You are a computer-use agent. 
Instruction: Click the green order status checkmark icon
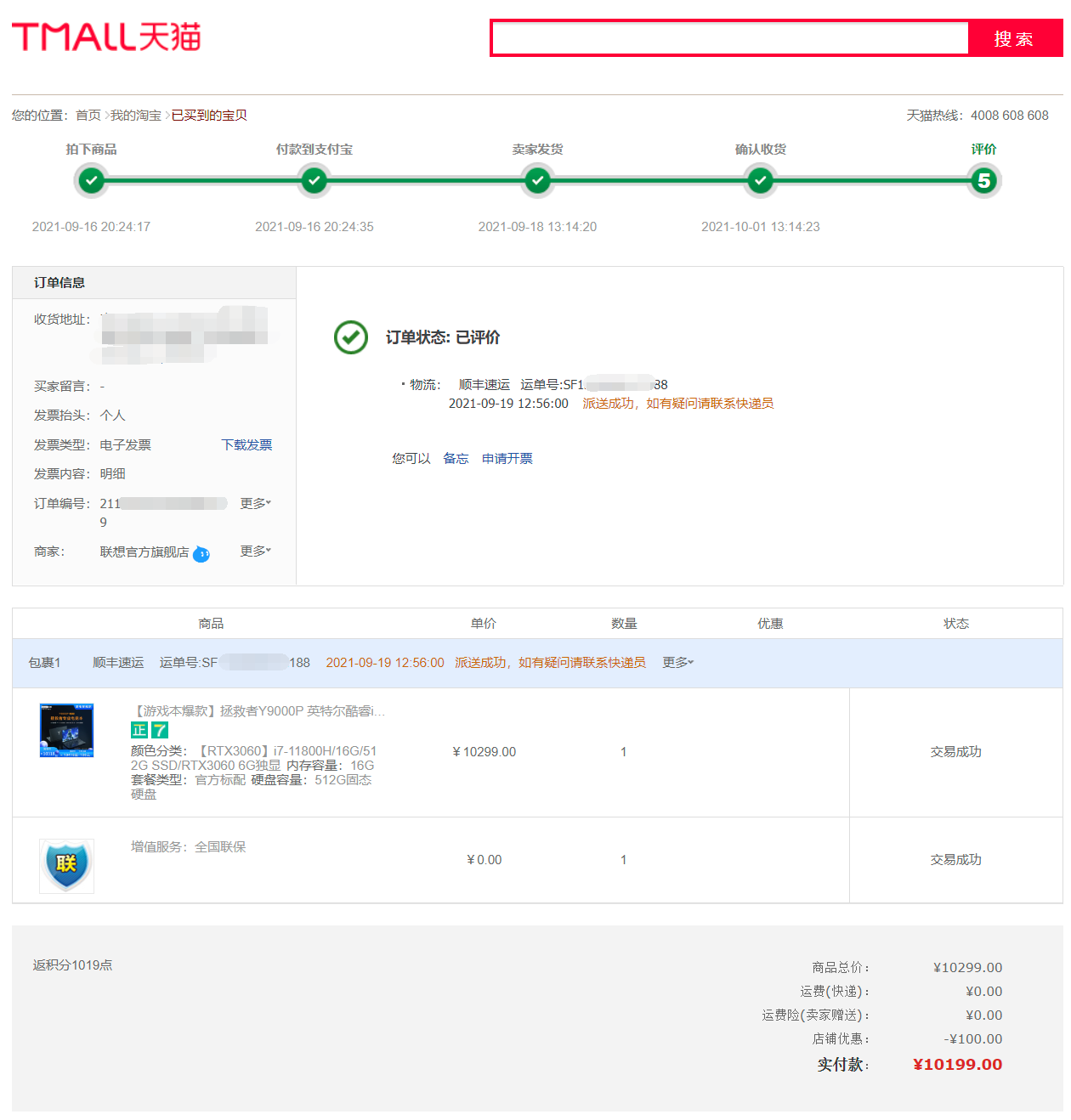click(351, 337)
